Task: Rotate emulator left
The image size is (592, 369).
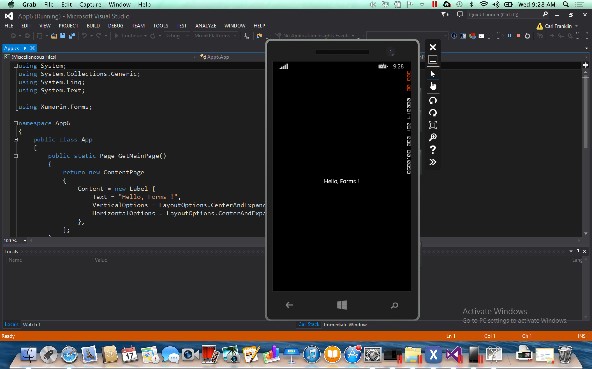Action: (x=433, y=100)
